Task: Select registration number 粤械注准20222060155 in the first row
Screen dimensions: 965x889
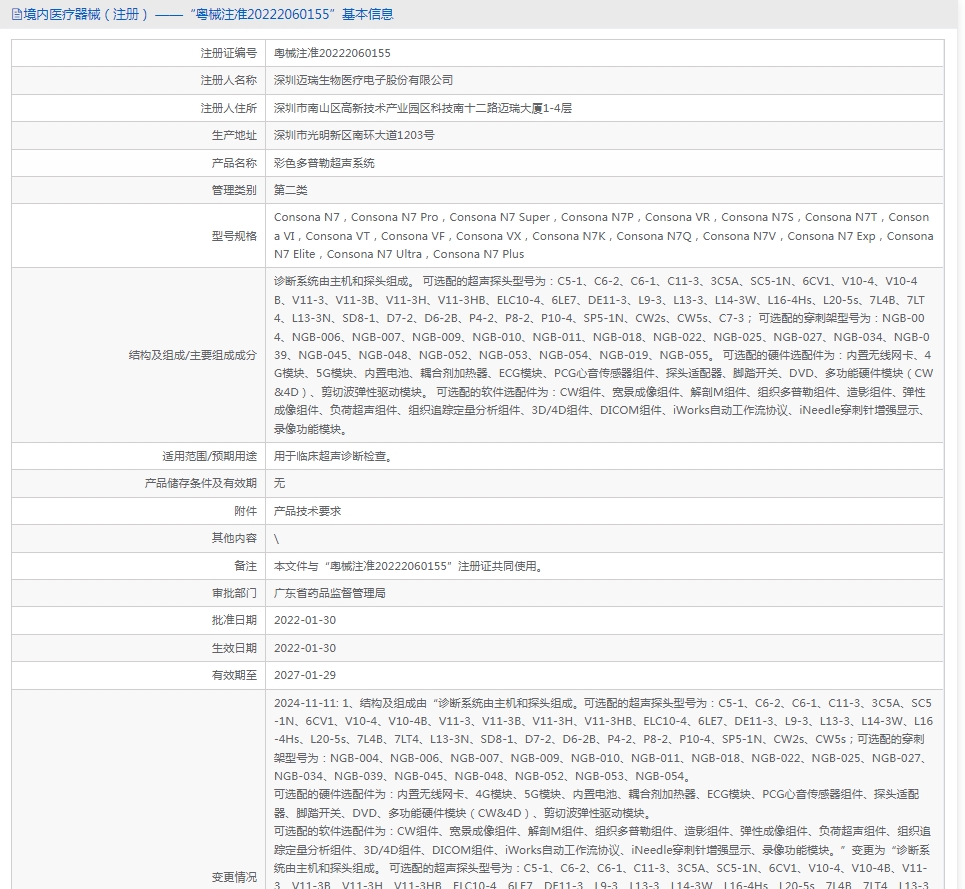Action: pyautogui.click(x=332, y=54)
